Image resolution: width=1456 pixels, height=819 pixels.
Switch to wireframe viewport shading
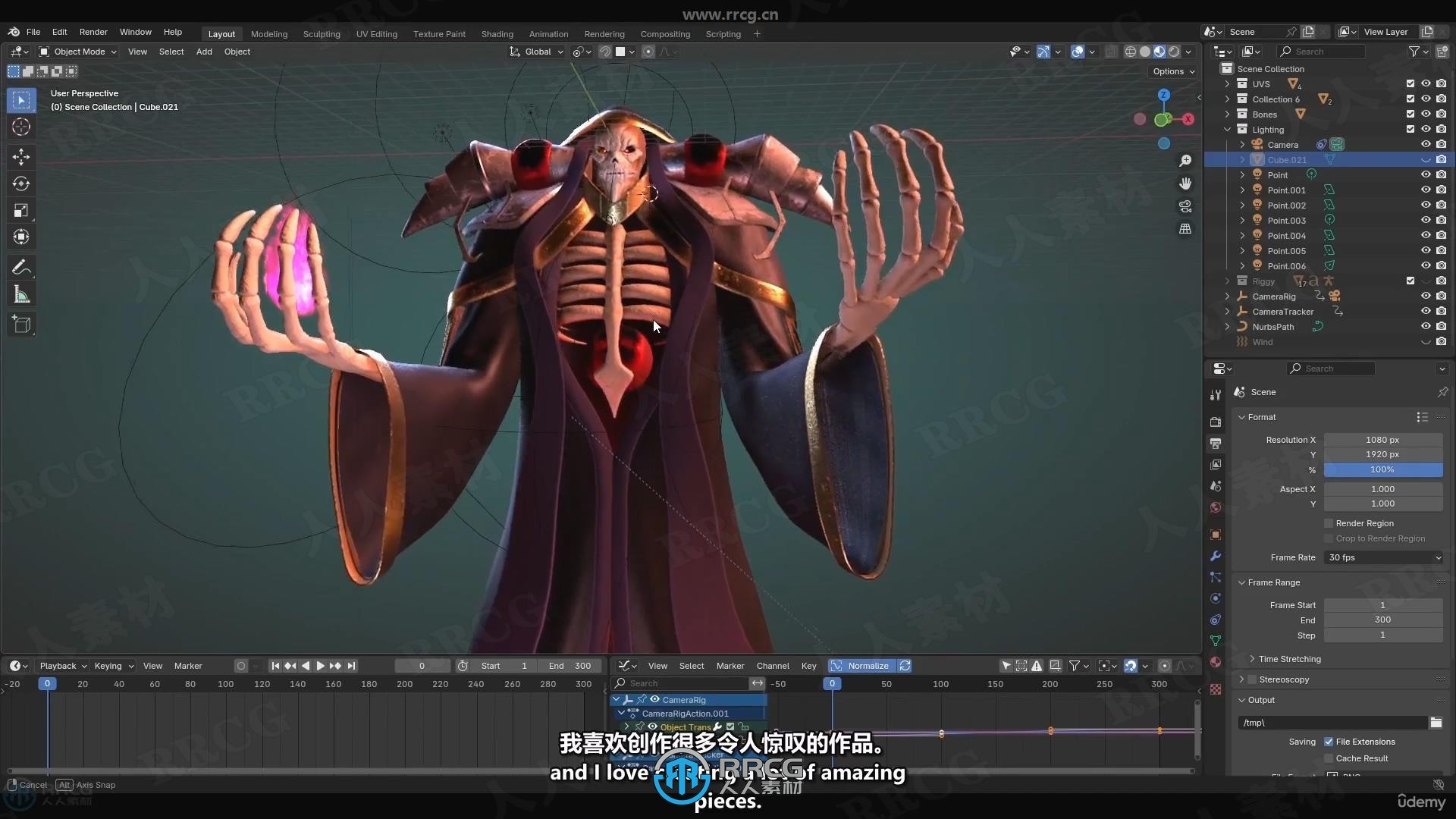click(x=1130, y=52)
